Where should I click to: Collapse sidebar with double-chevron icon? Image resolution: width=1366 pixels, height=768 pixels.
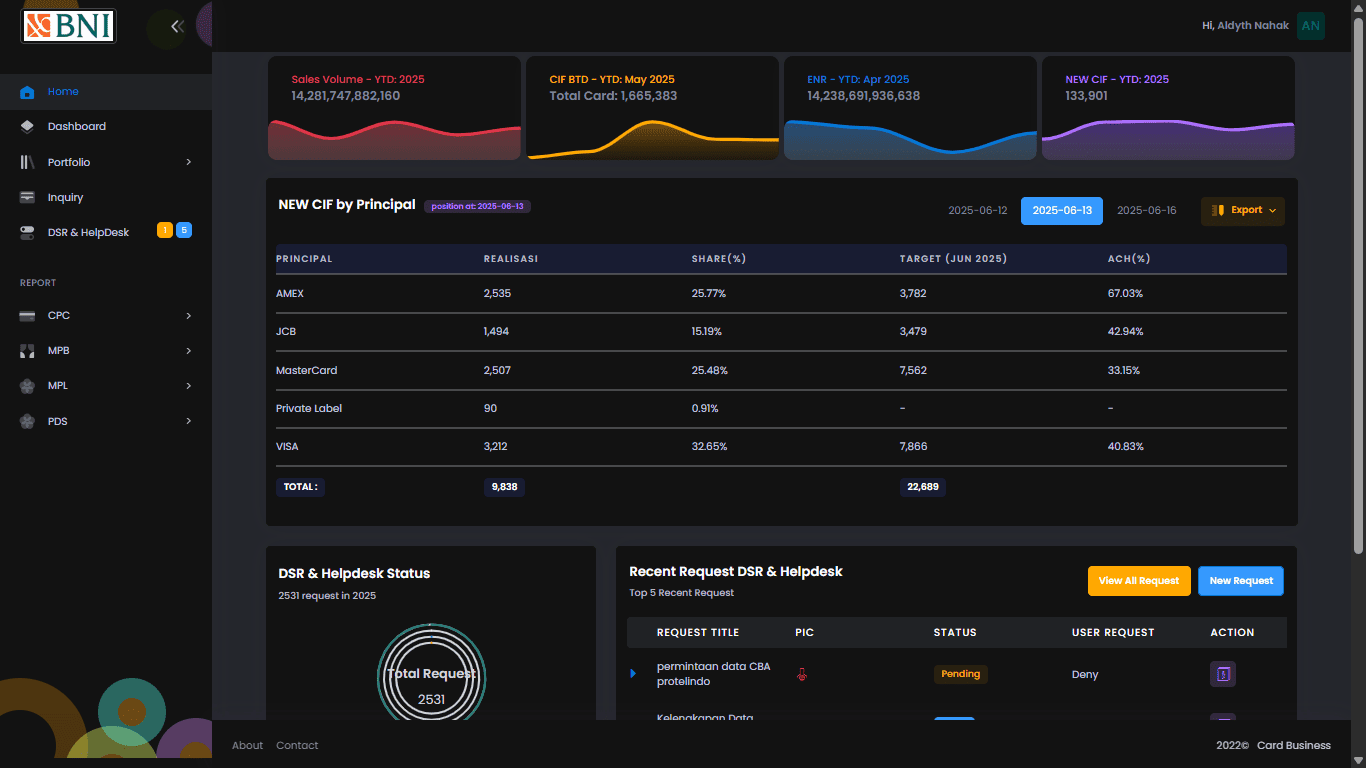[x=177, y=27]
